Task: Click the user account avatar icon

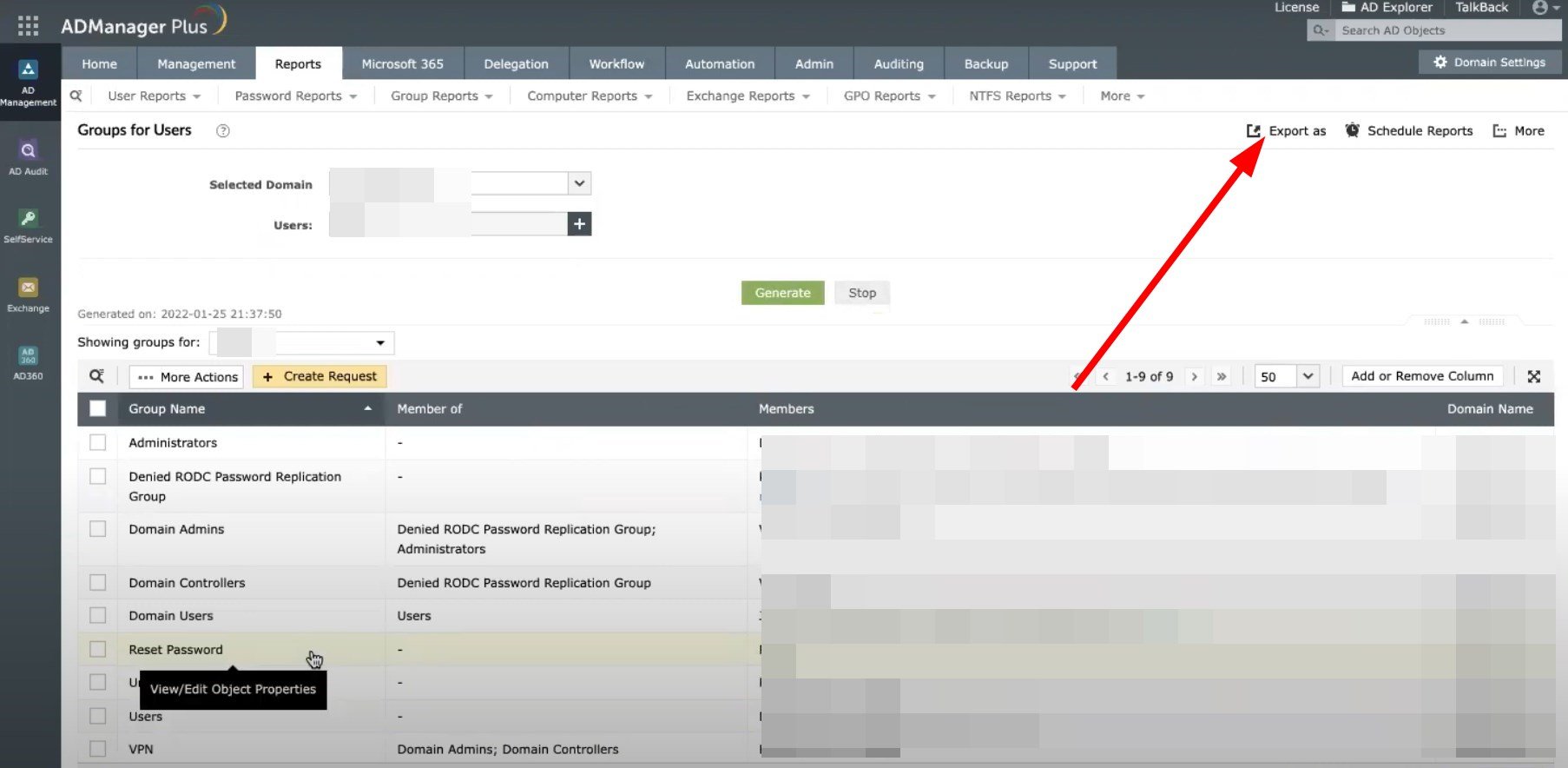Action: [x=1541, y=8]
